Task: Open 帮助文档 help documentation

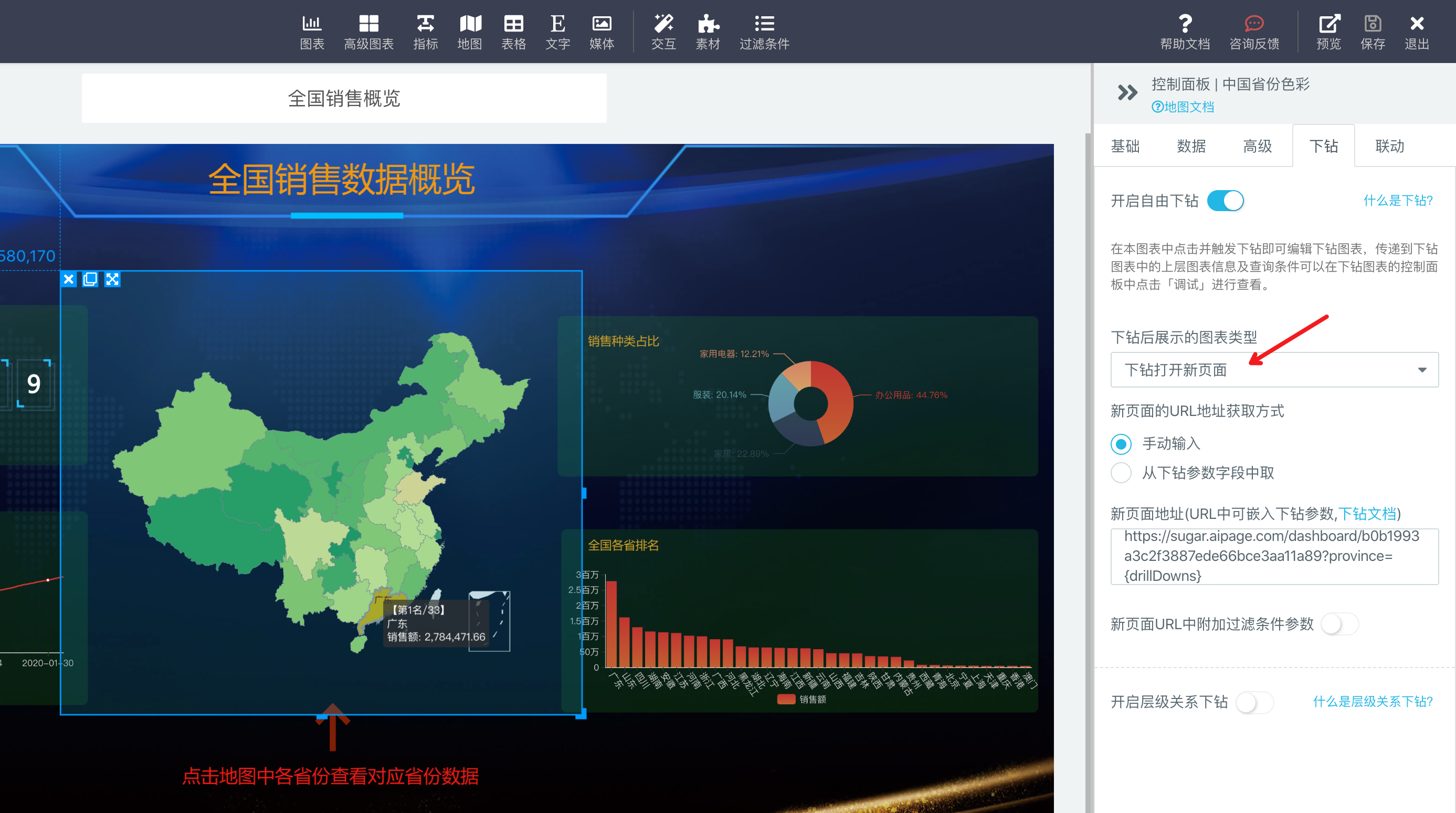Action: pos(1185,32)
